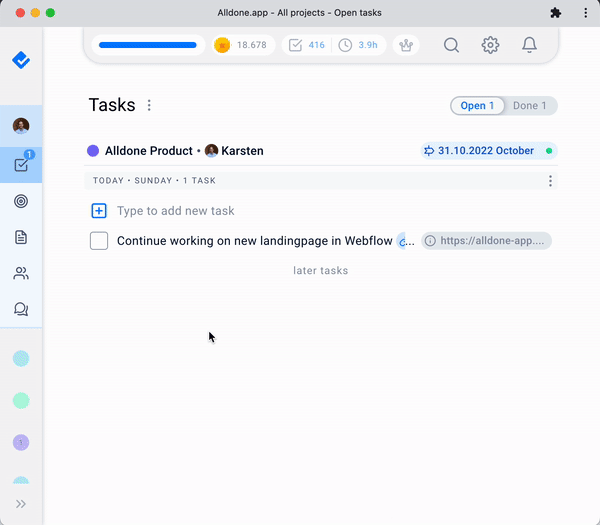Open settings gear icon
The height and width of the screenshot is (525, 600).
tap(490, 45)
